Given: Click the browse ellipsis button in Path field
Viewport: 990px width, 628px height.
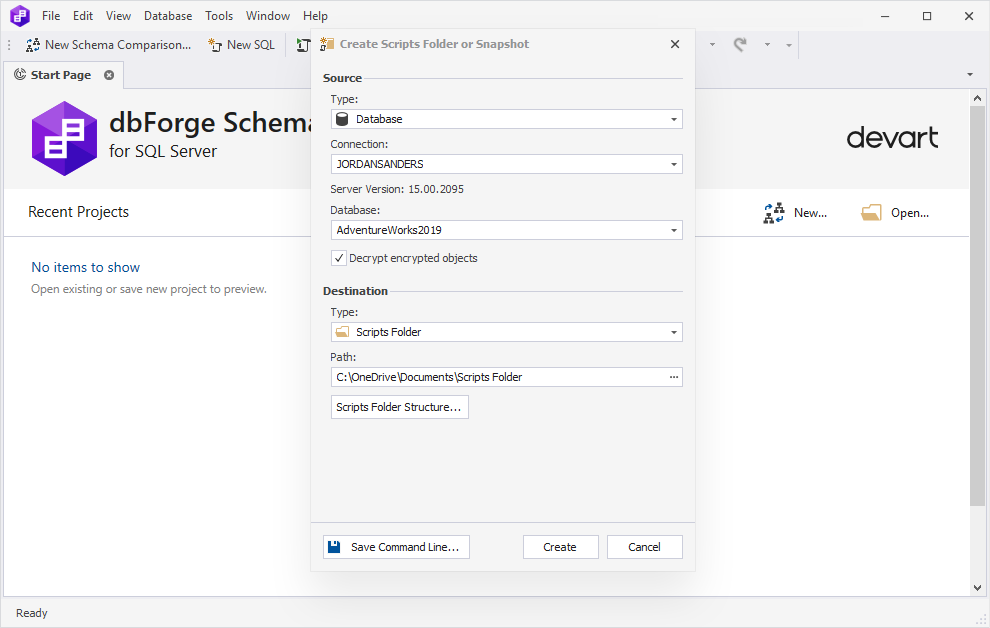Looking at the screenshot, I should click(674, 377).
